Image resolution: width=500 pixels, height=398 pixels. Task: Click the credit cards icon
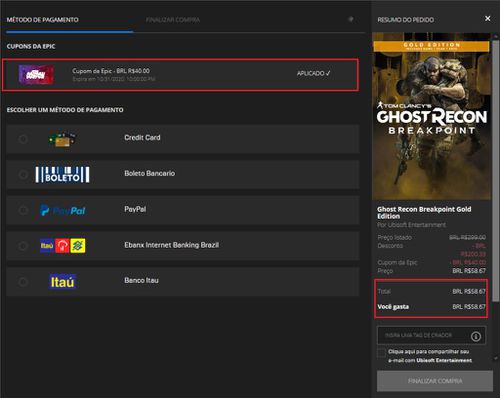pyautogui.click(x=62, y=139)
